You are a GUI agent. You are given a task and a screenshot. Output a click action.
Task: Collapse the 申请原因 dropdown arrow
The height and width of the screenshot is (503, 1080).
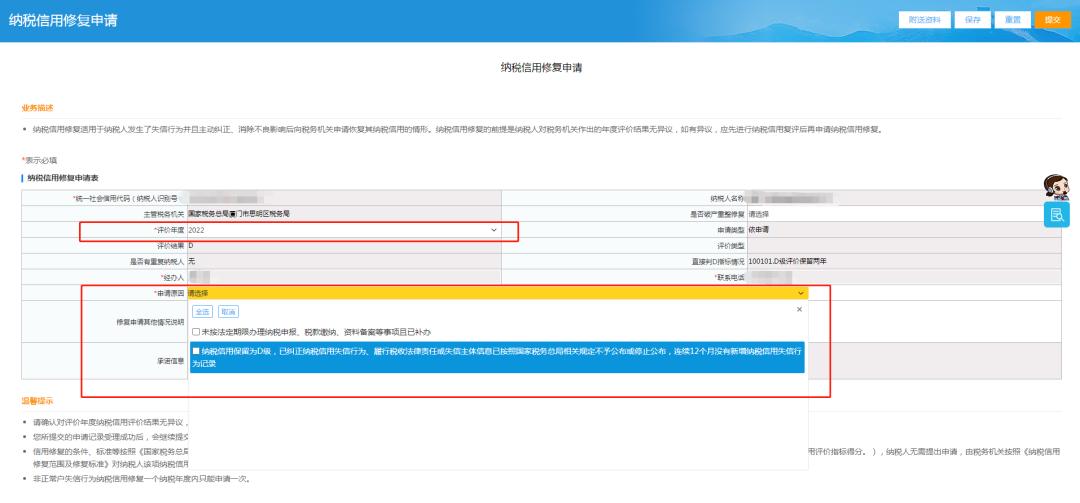pyautogui.click(x=800, y=294)
